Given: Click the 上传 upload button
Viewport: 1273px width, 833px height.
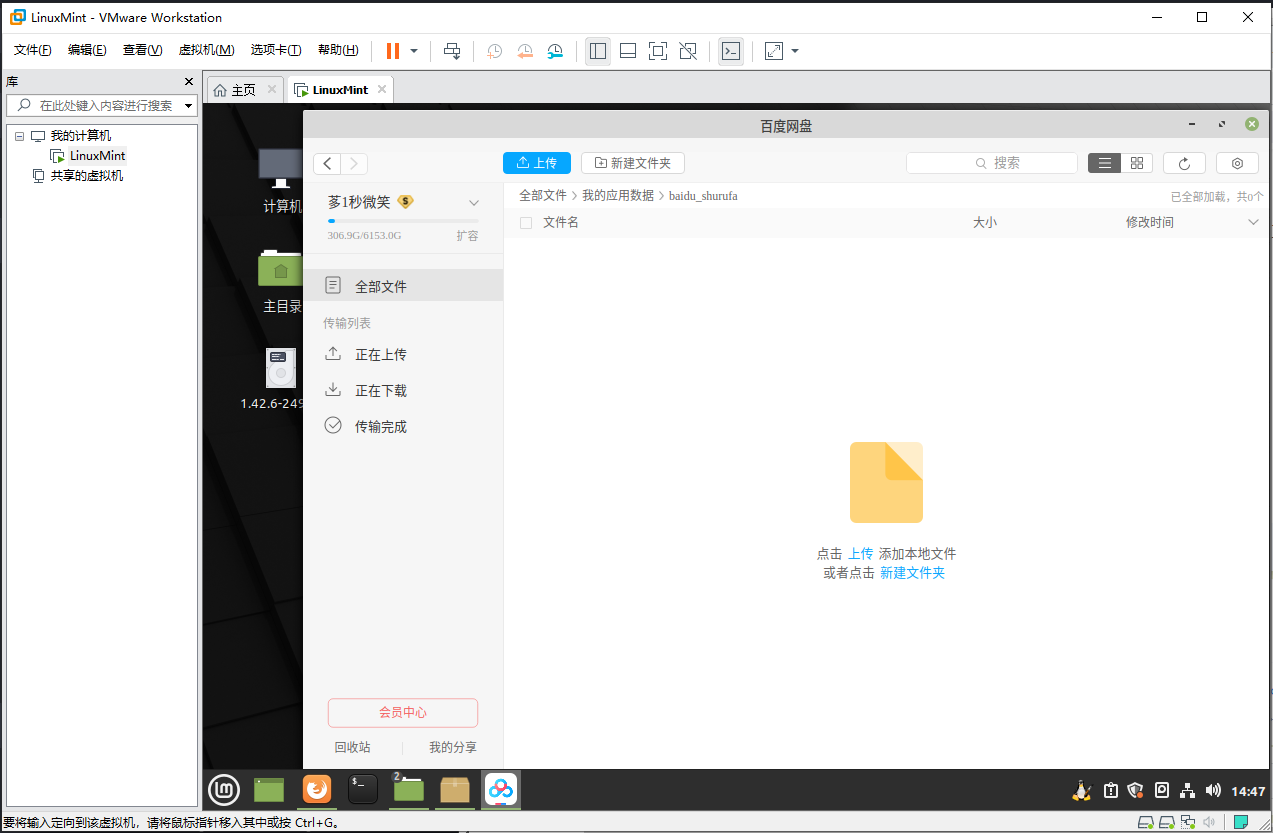Looking at the screenshot, I should point(536,163).
